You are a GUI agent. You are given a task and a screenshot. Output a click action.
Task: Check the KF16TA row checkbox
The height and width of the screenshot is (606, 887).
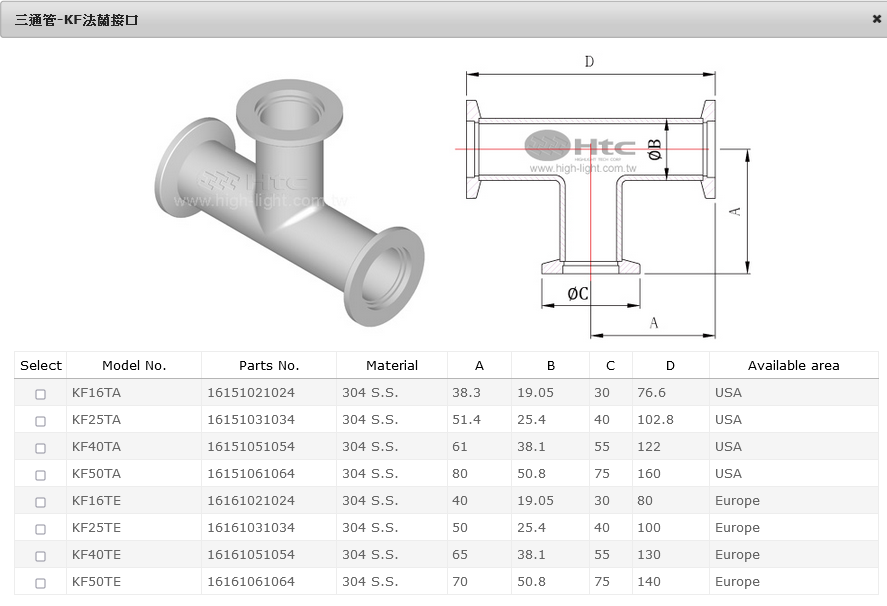(x=41, y=394)
